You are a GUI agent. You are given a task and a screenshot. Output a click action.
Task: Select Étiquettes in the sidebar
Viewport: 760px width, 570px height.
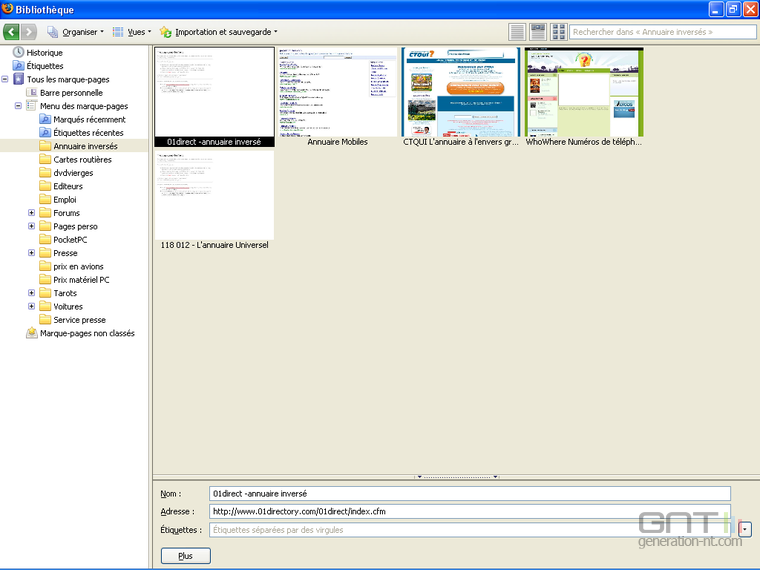(x=38, y=66)
